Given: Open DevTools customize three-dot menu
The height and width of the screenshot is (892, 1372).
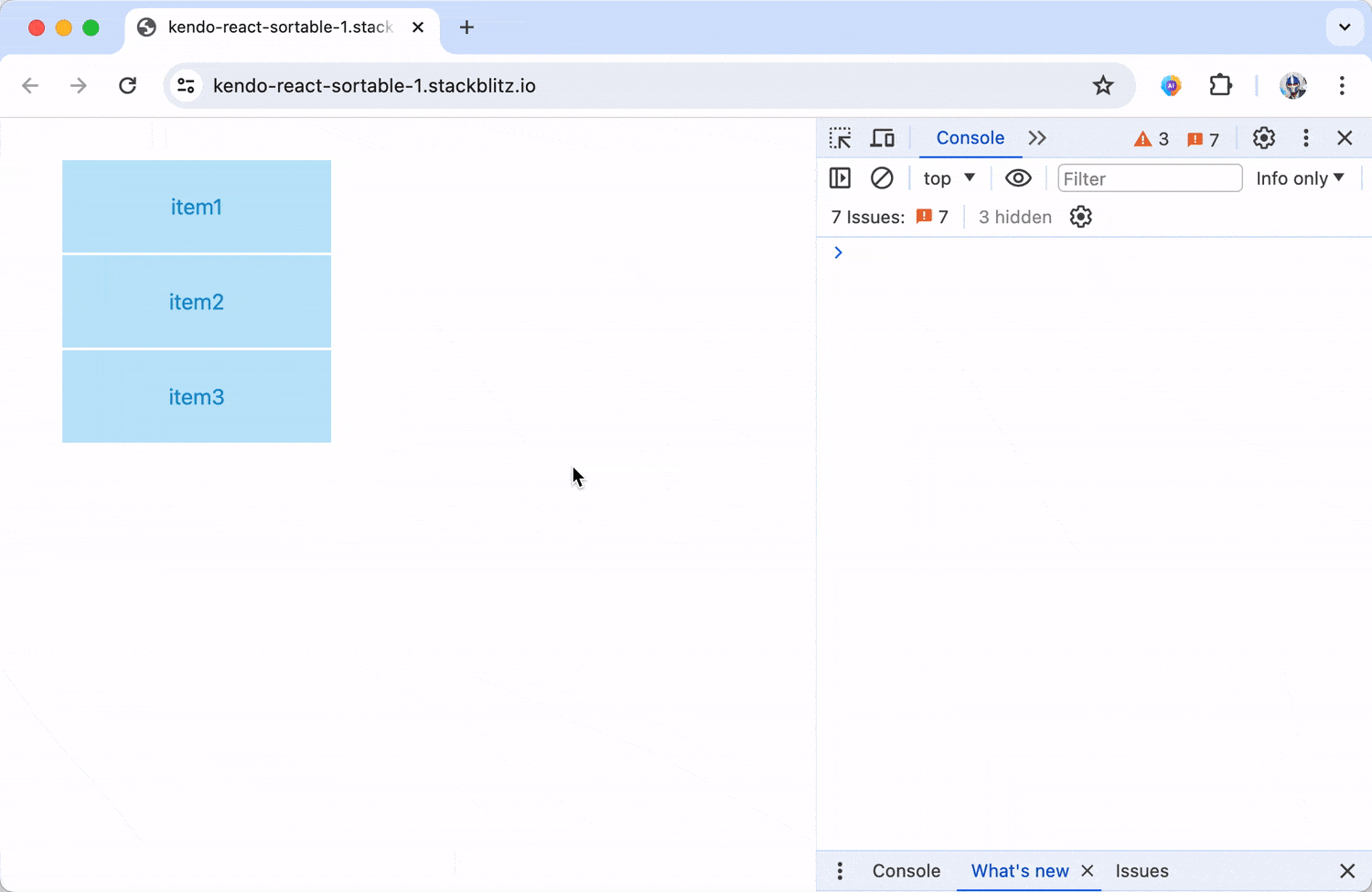Looking at the screenshot, I should [x=1306, y=138].
